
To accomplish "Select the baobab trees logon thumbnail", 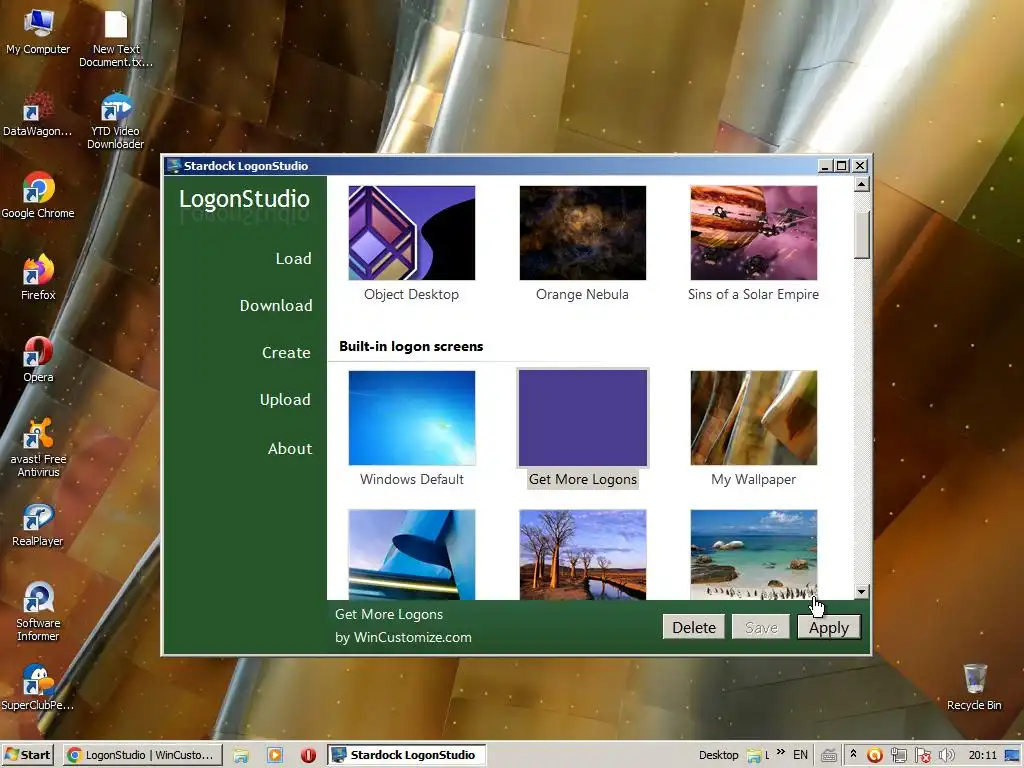I will click(583, 554).
